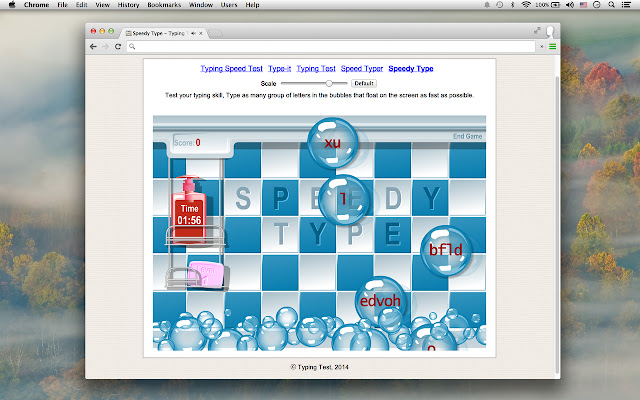Viewport: 640px width, 400px height.
Task: Close the Speedy Type tab
Action: [x=201, y=33]
